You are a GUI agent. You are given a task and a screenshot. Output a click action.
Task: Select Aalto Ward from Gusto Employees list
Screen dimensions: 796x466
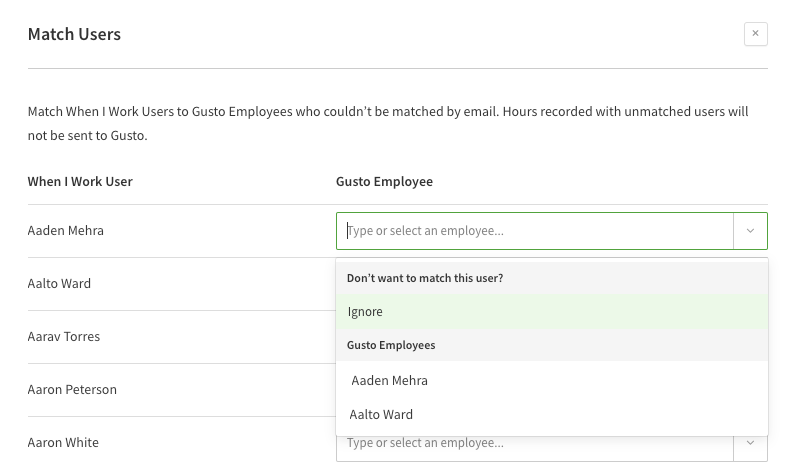pyautogui.click(x=552, y=415)
